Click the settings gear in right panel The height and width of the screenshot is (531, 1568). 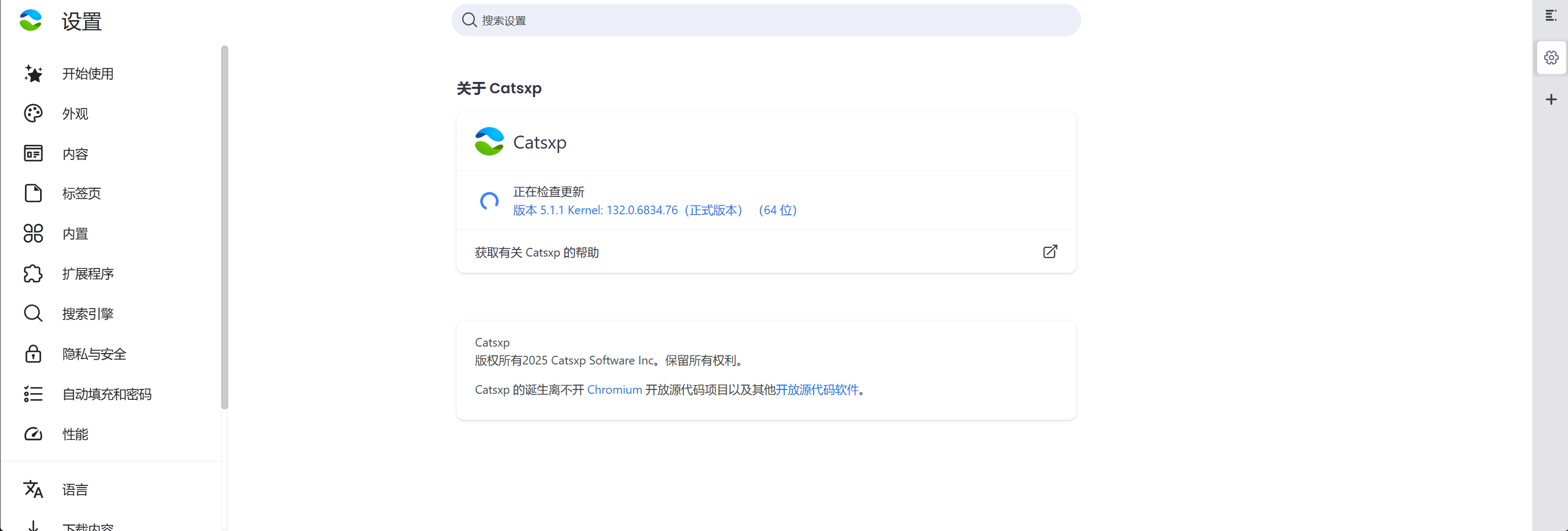1551,57
